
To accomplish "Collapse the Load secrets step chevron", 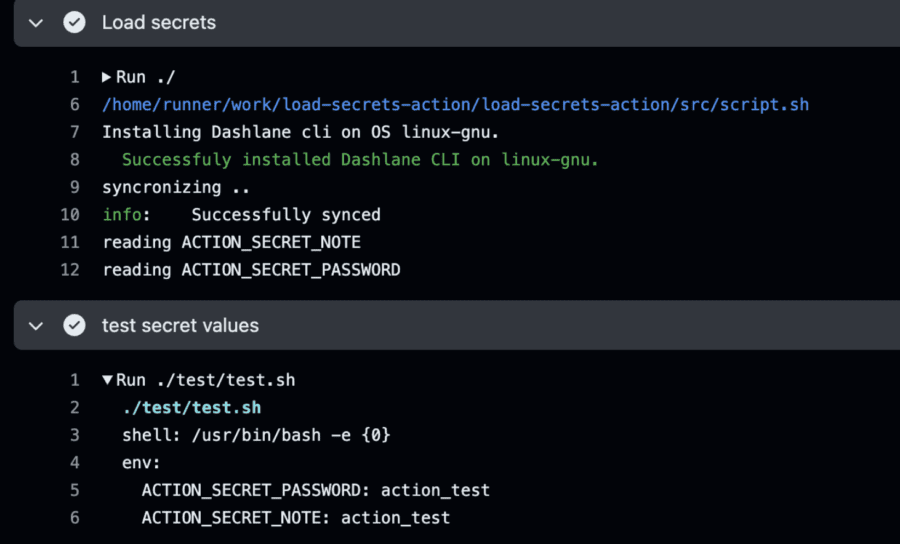I will (37, 22).
